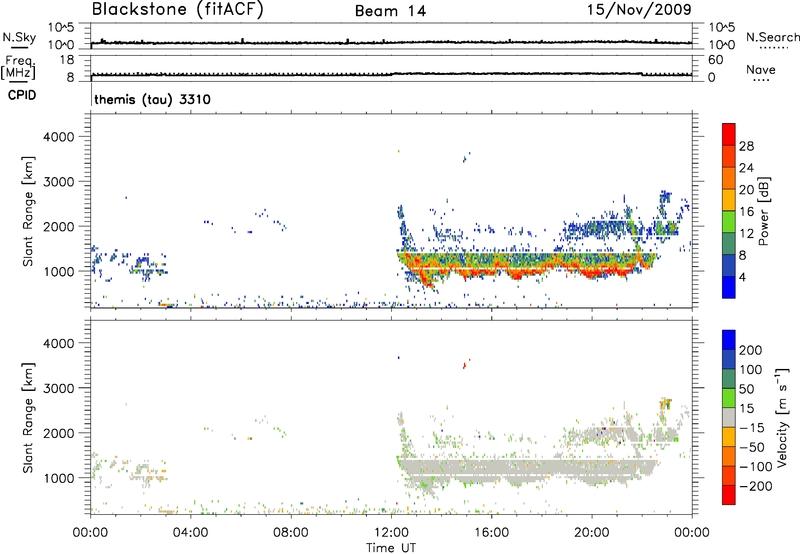Viewport: 800px width, 554px height.
Task: Click the '16' tick on the Power scale
Action: [x=746, y=212]
